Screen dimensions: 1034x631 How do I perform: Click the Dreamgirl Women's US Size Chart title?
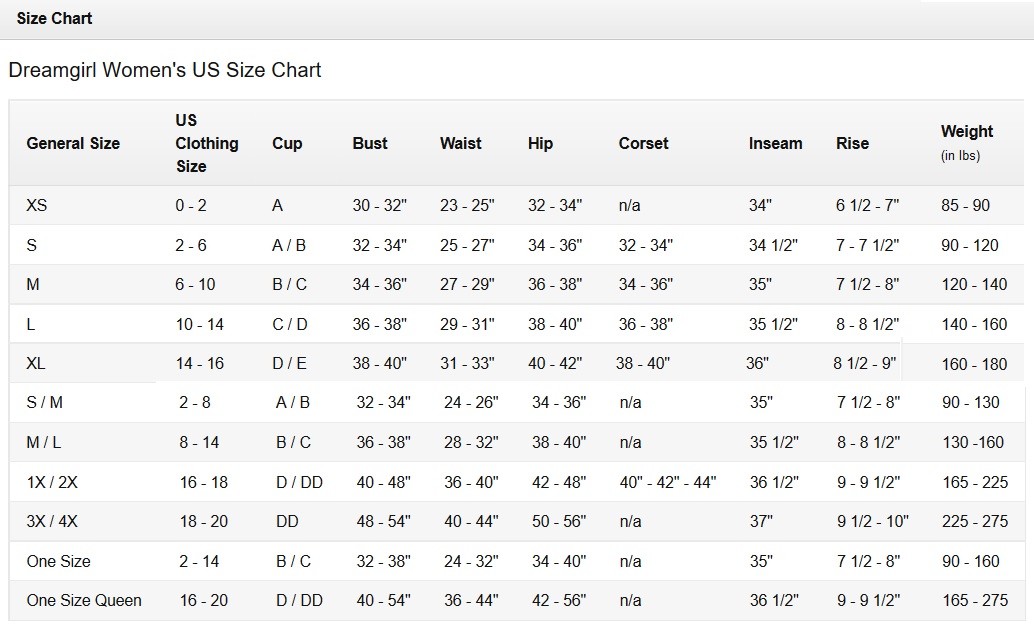tap(165, 71)
